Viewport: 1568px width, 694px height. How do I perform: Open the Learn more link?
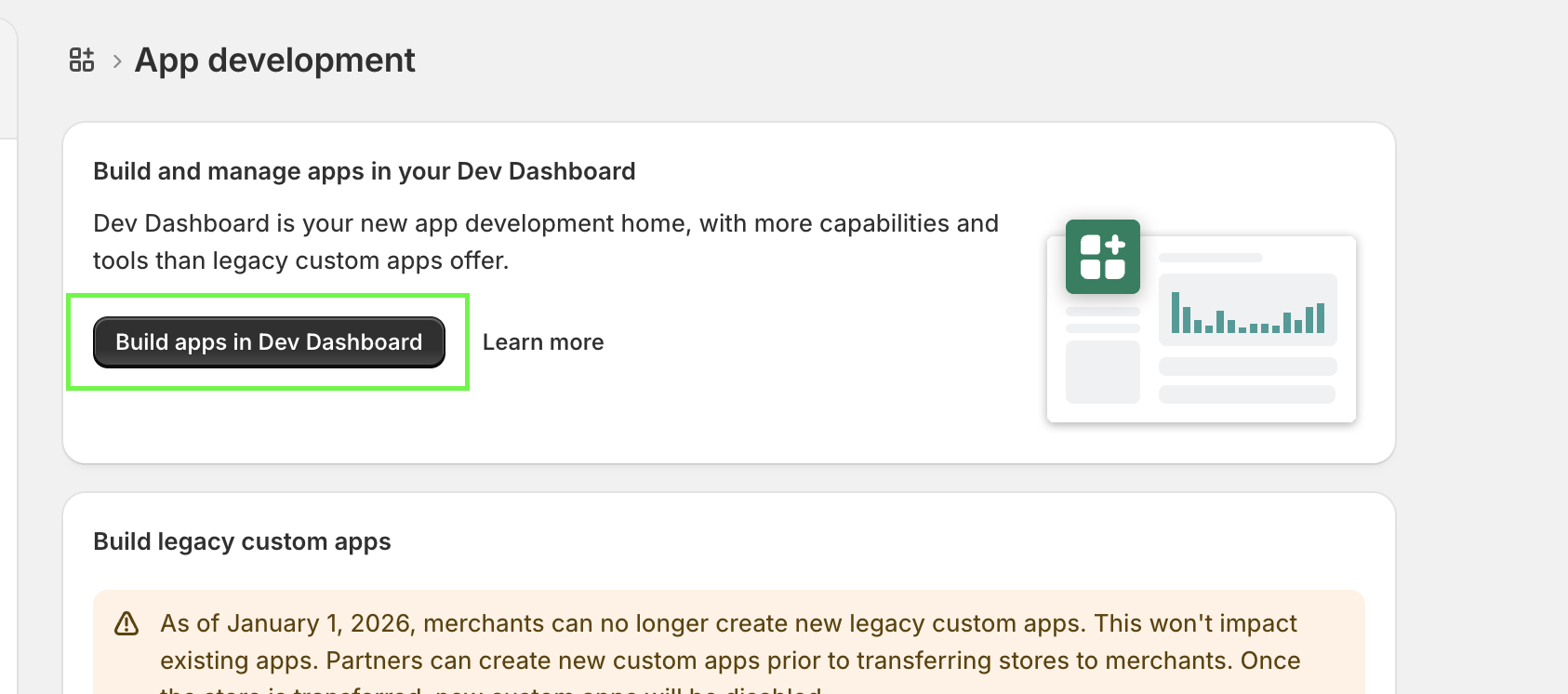tap(543, 342)
